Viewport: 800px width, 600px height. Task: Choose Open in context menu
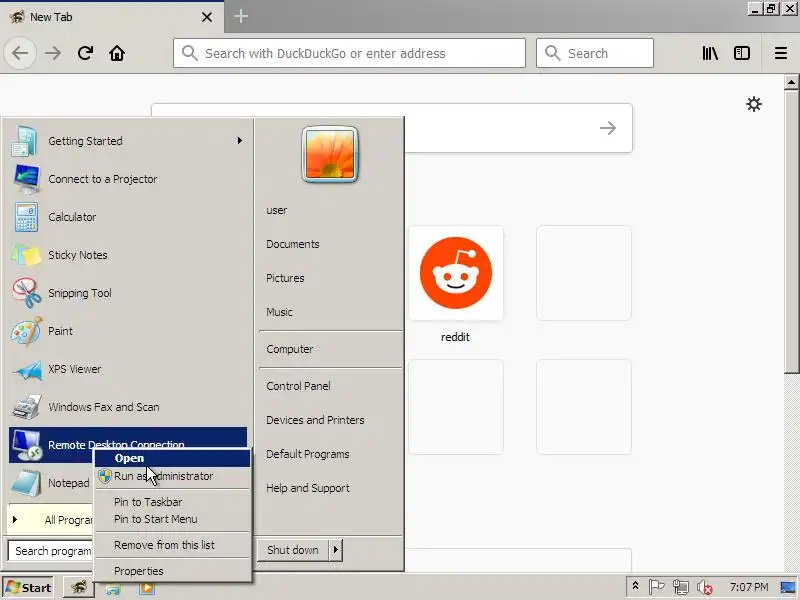(x=172, y=458)
